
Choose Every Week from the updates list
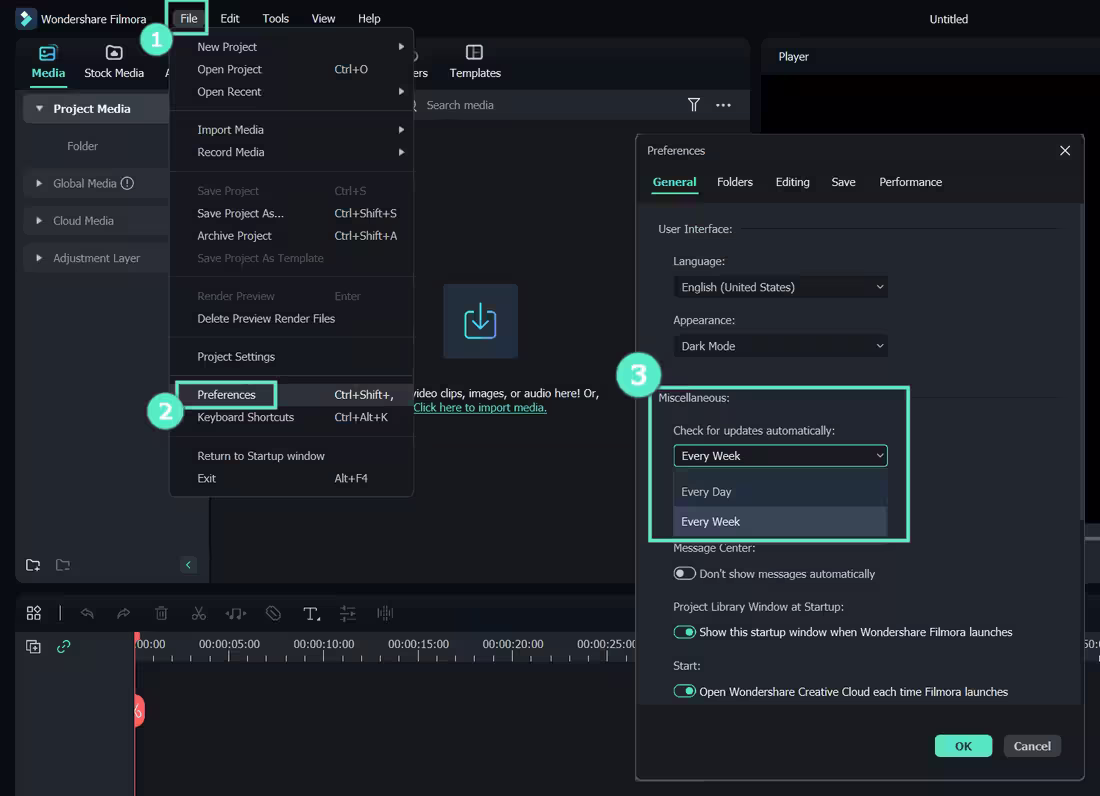coord(780,521)
